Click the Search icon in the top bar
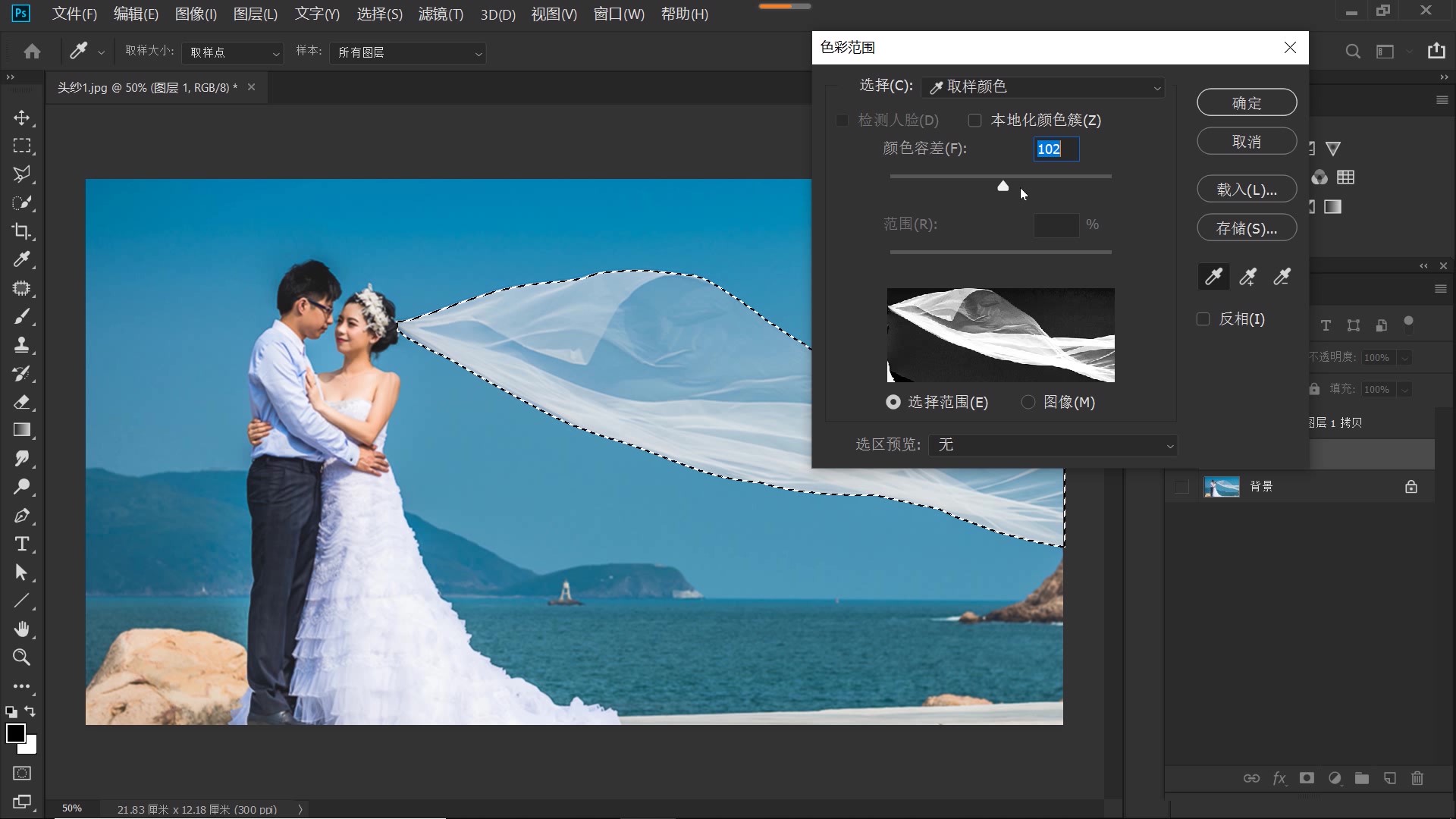Screen dimensions: 1456x819 (1352, 52)
